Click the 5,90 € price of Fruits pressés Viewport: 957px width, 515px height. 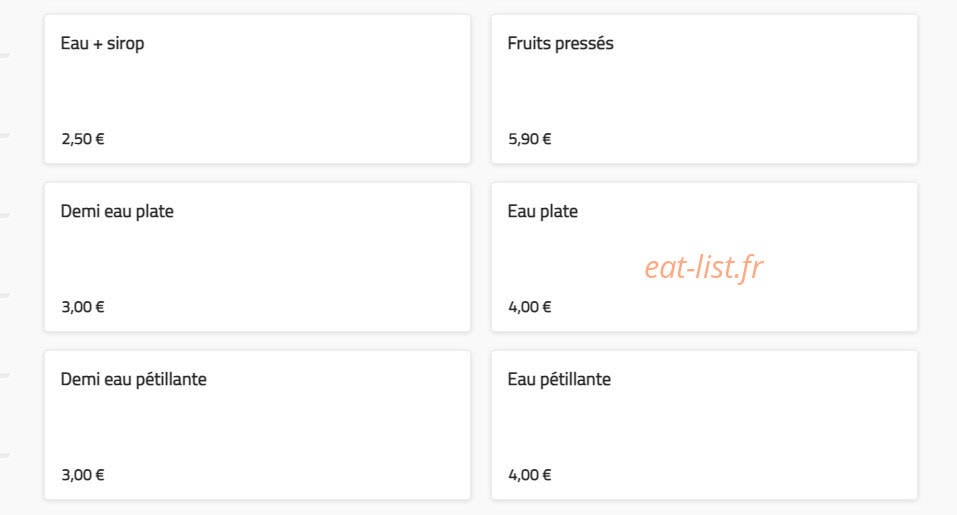pyautogui.click(x=530, y=139)
